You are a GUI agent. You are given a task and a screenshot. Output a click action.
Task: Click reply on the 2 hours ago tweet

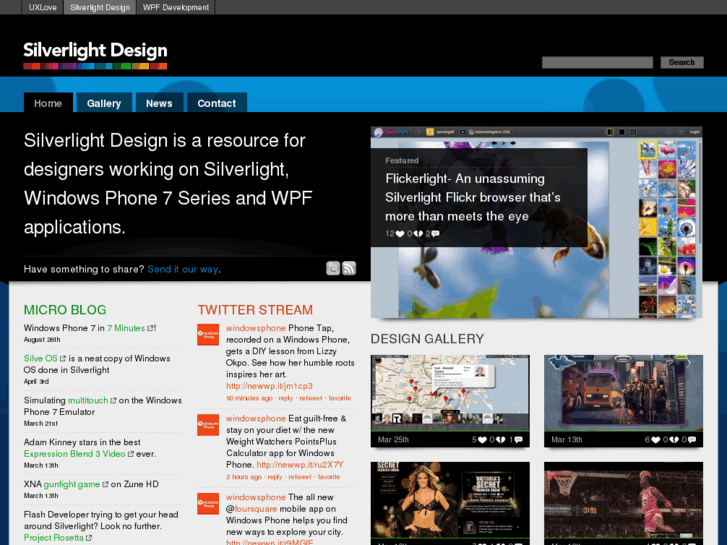point(275,477)
